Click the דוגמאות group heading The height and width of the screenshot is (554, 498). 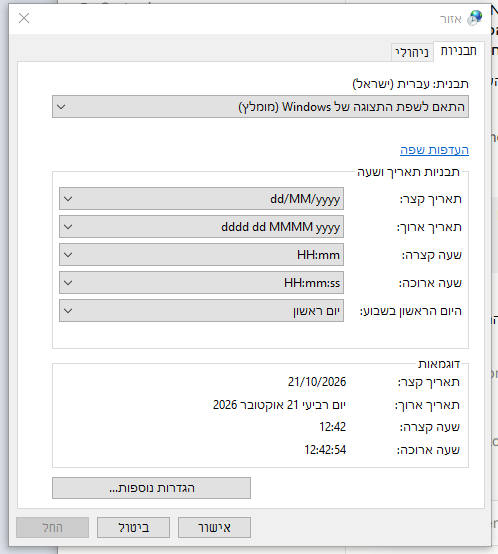pyautogui.click(x=439, y=364)
